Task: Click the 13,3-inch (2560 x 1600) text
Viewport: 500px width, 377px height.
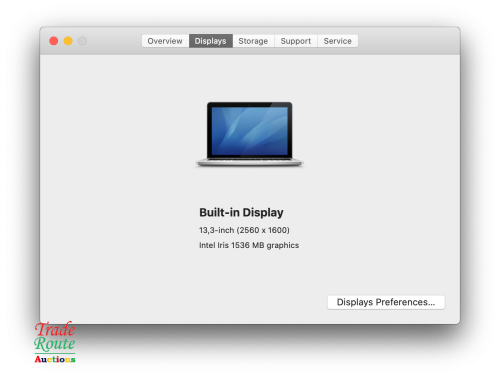Action: 244,230
